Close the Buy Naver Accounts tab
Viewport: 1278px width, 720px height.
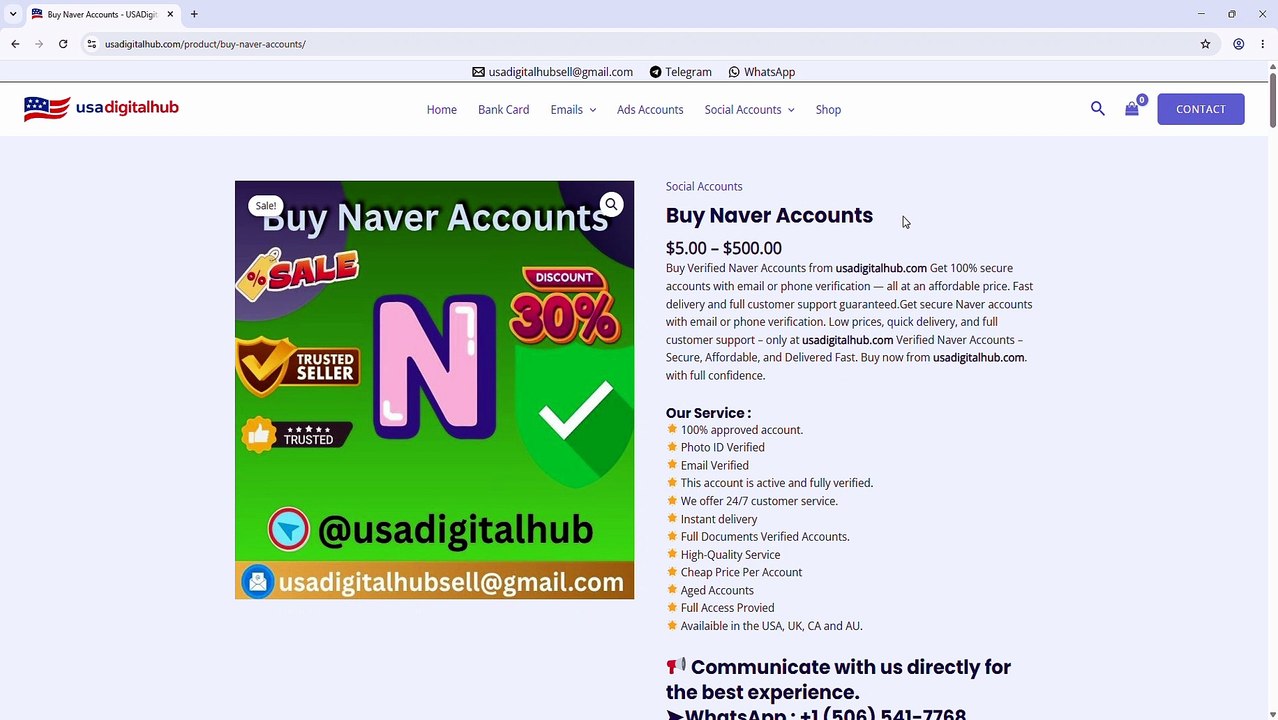[x=170, y=14]
